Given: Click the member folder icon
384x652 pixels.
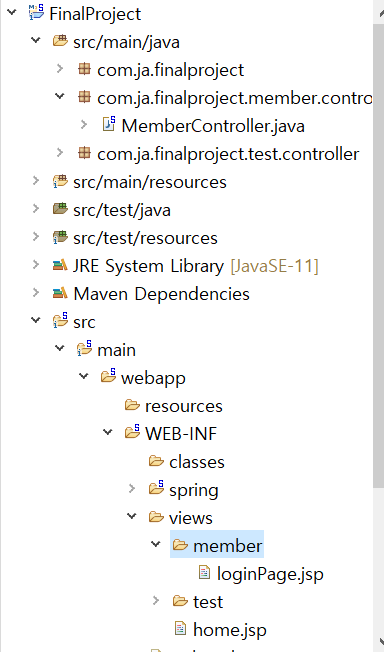Looking at the screenshot, I should coord(181,545).
